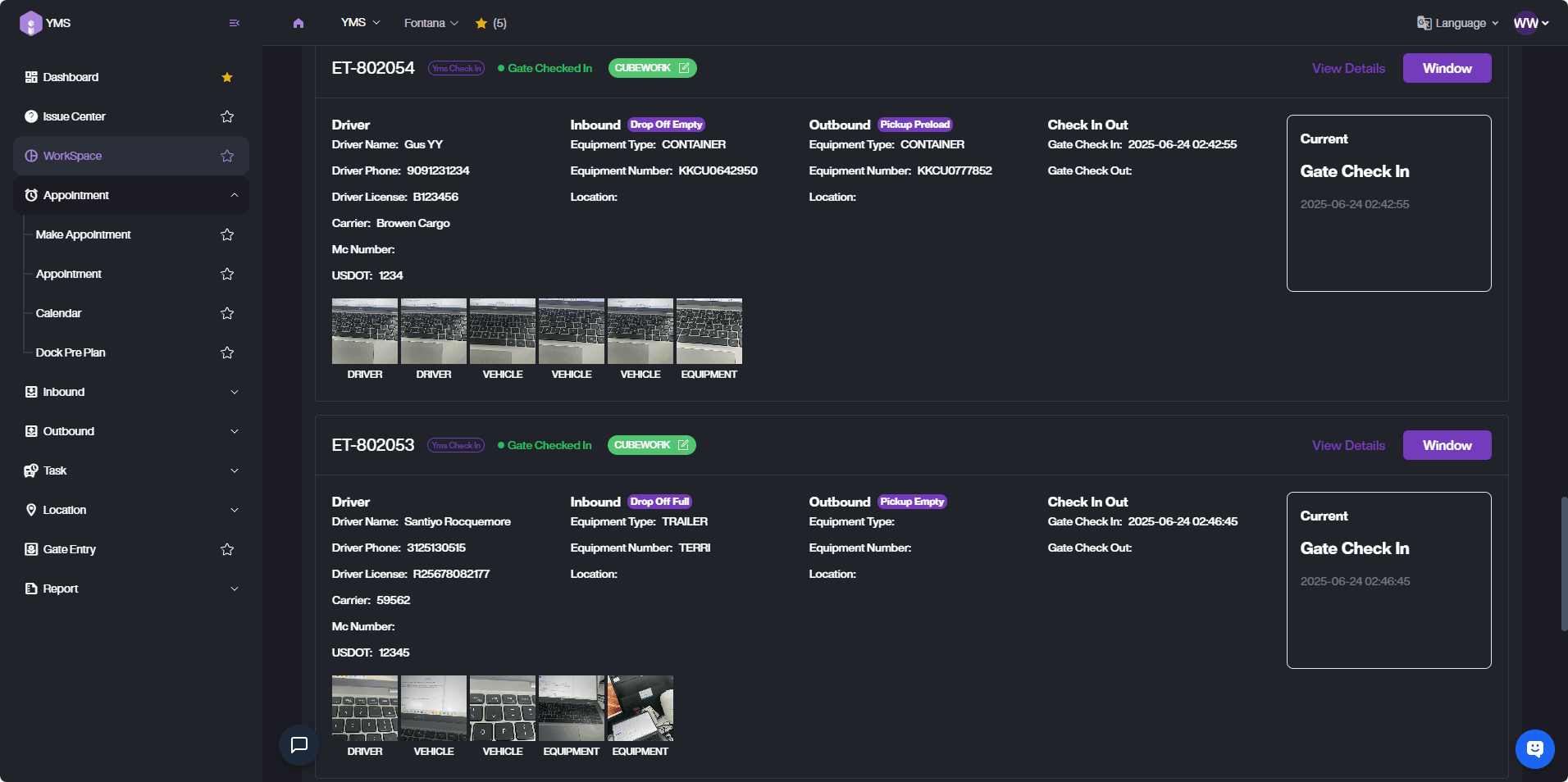Click the edit icon on ET-802053 CUBEWORK tag
Screen dimensions: 1568x782
pos(683,445)
